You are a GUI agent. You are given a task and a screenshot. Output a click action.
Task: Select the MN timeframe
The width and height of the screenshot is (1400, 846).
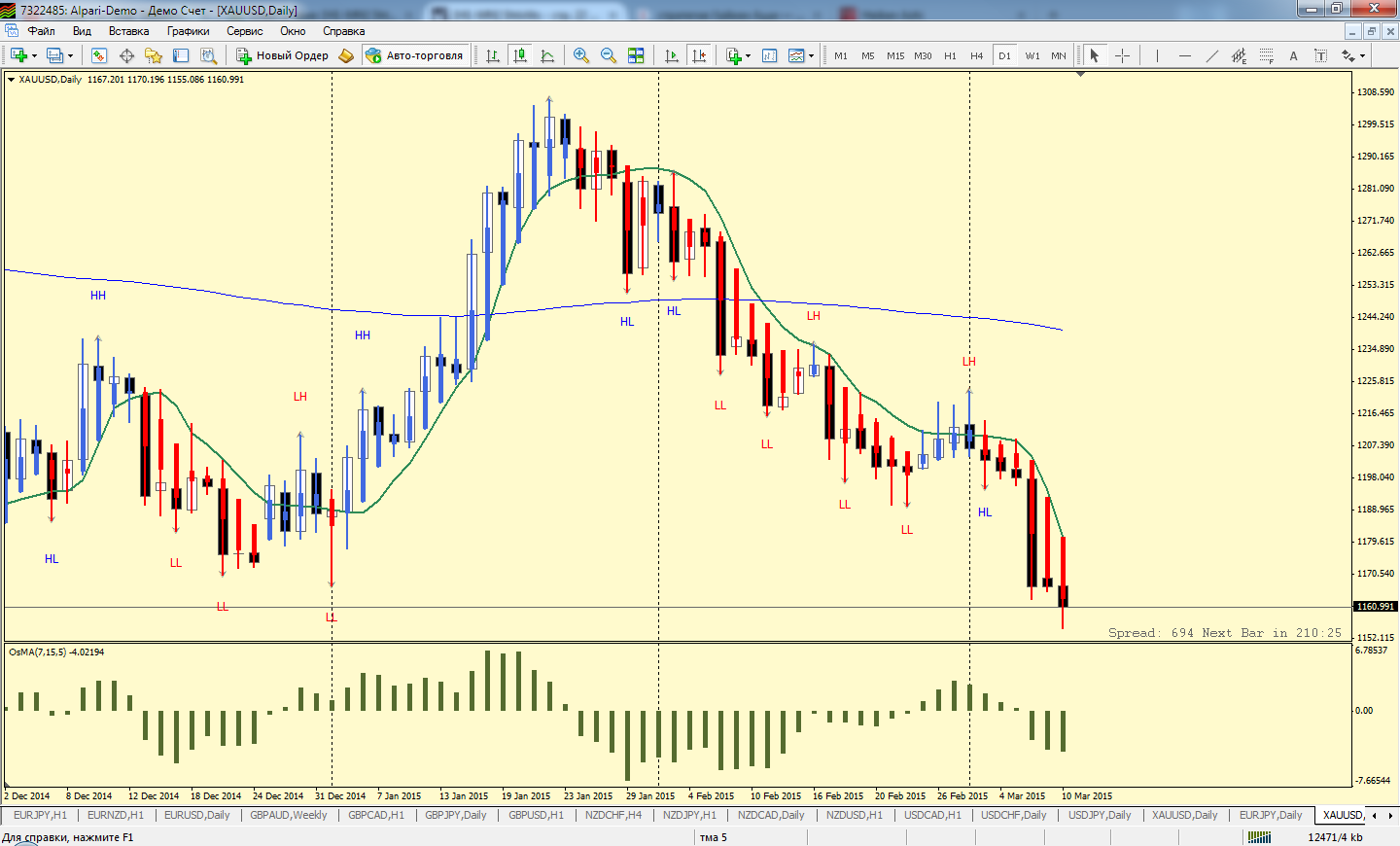click(1059, 55)
